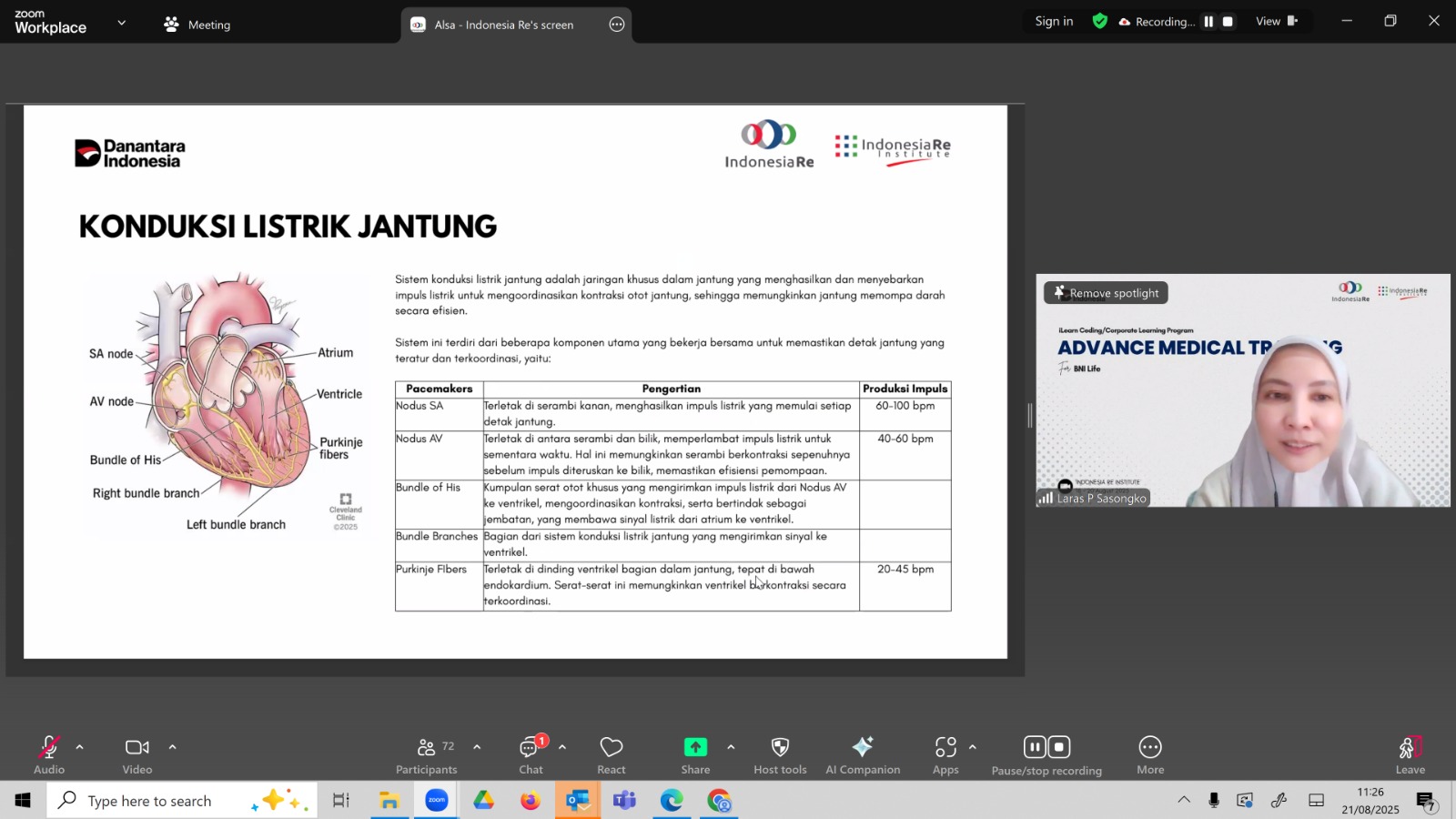Expand video options arrow next to Video
Image resolution: width=1456 pixels, height=819 pixels.
[172, 747]
